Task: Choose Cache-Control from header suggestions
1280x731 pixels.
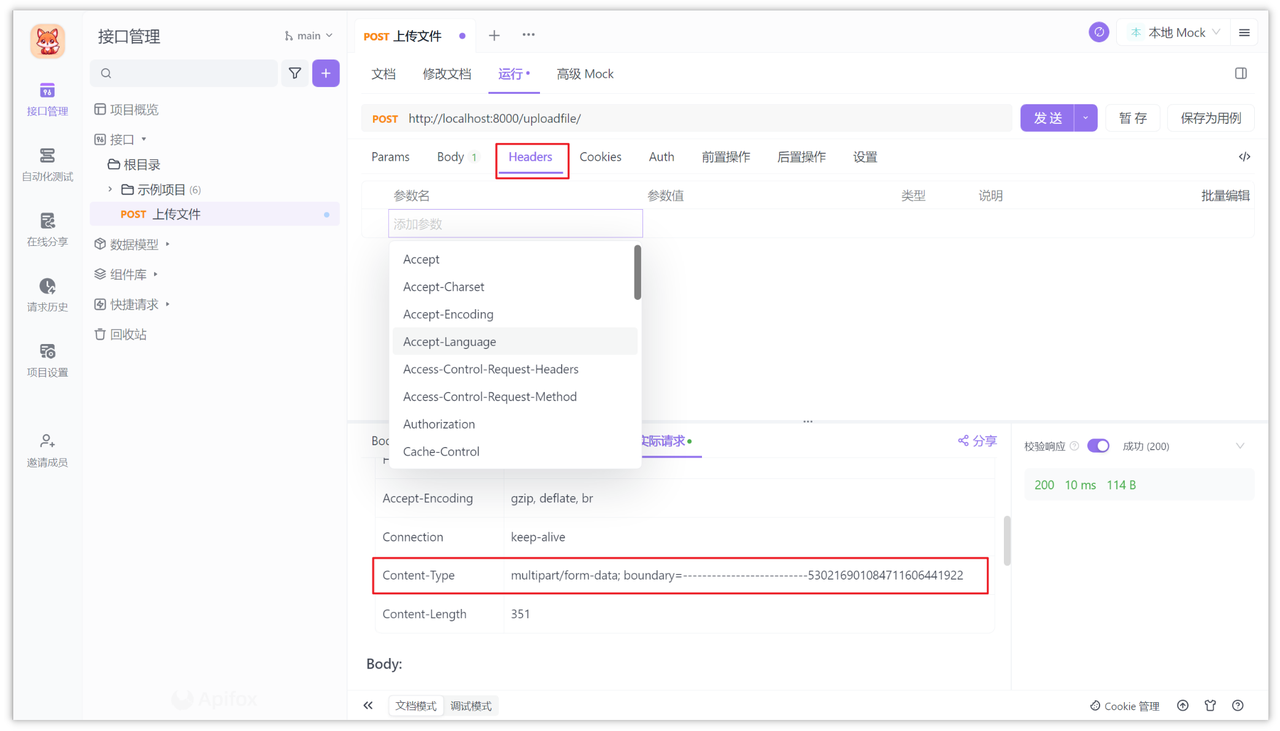Action: (515, 452)
